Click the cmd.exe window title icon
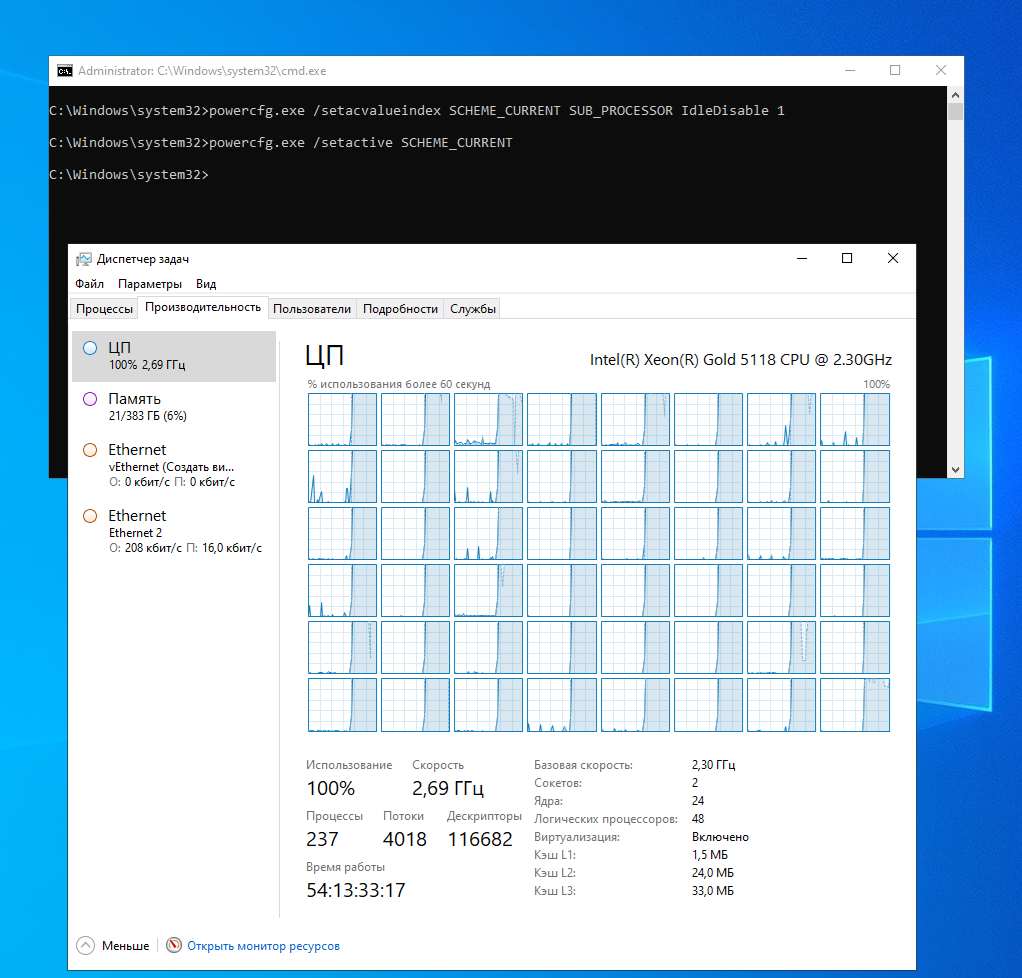 [x=65, y=70]
